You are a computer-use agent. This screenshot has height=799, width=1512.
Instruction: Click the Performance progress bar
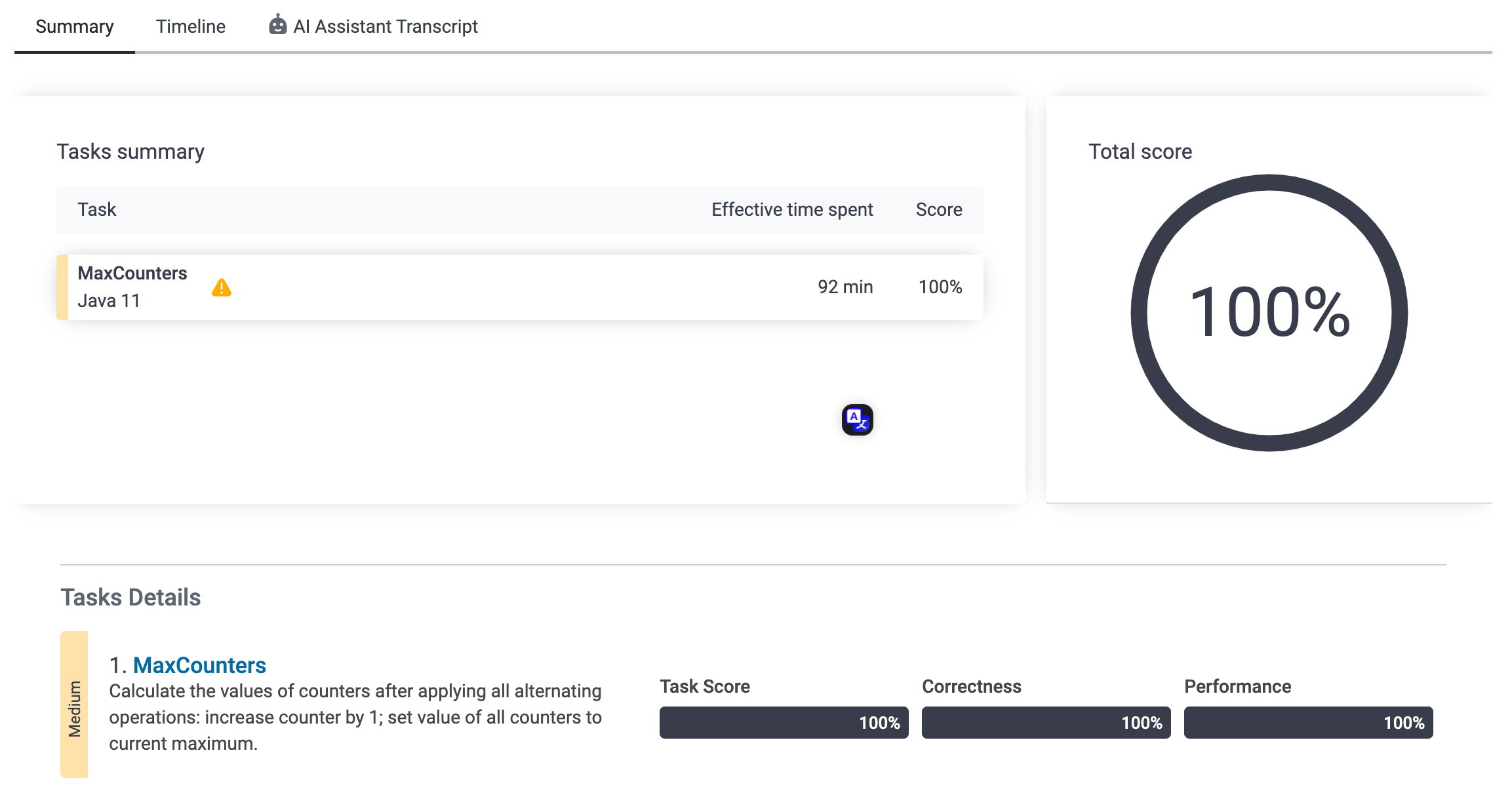1308,722
